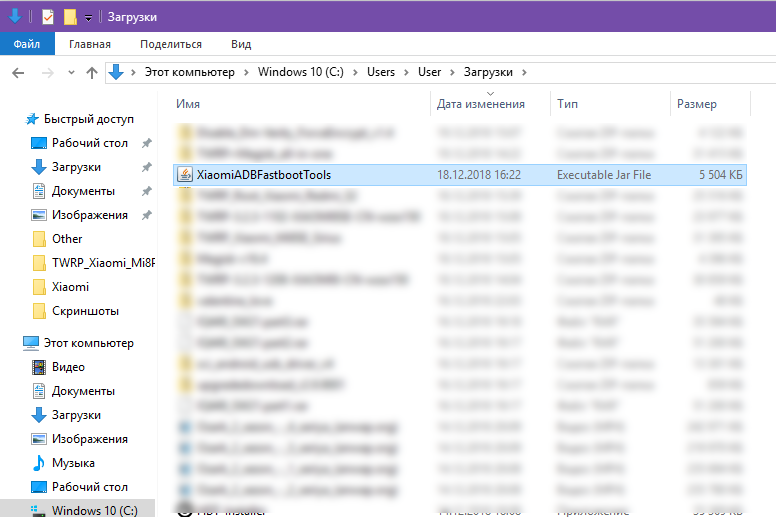776x517 pixels.
Task: Sort files by the Дата изменения column
Action: [480, 104]
